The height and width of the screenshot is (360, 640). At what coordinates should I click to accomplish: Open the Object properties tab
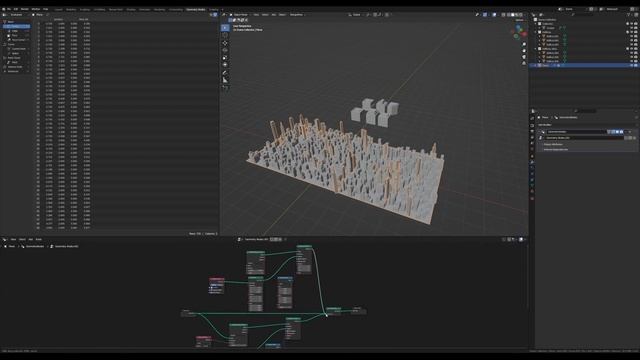click(532, 156)
